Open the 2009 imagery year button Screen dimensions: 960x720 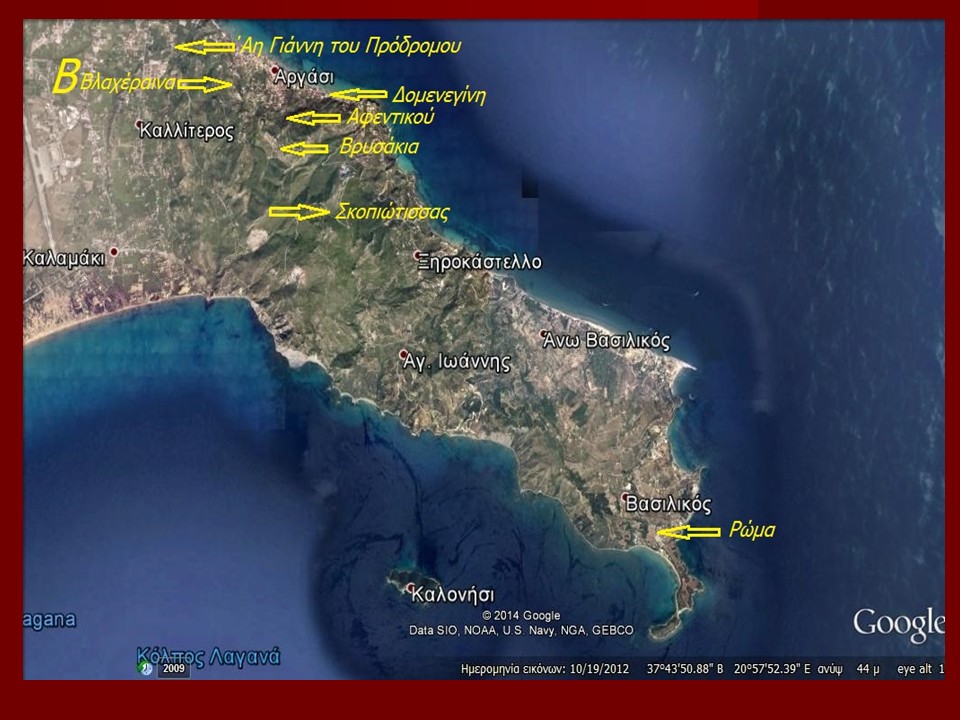[x=174, y=668]
